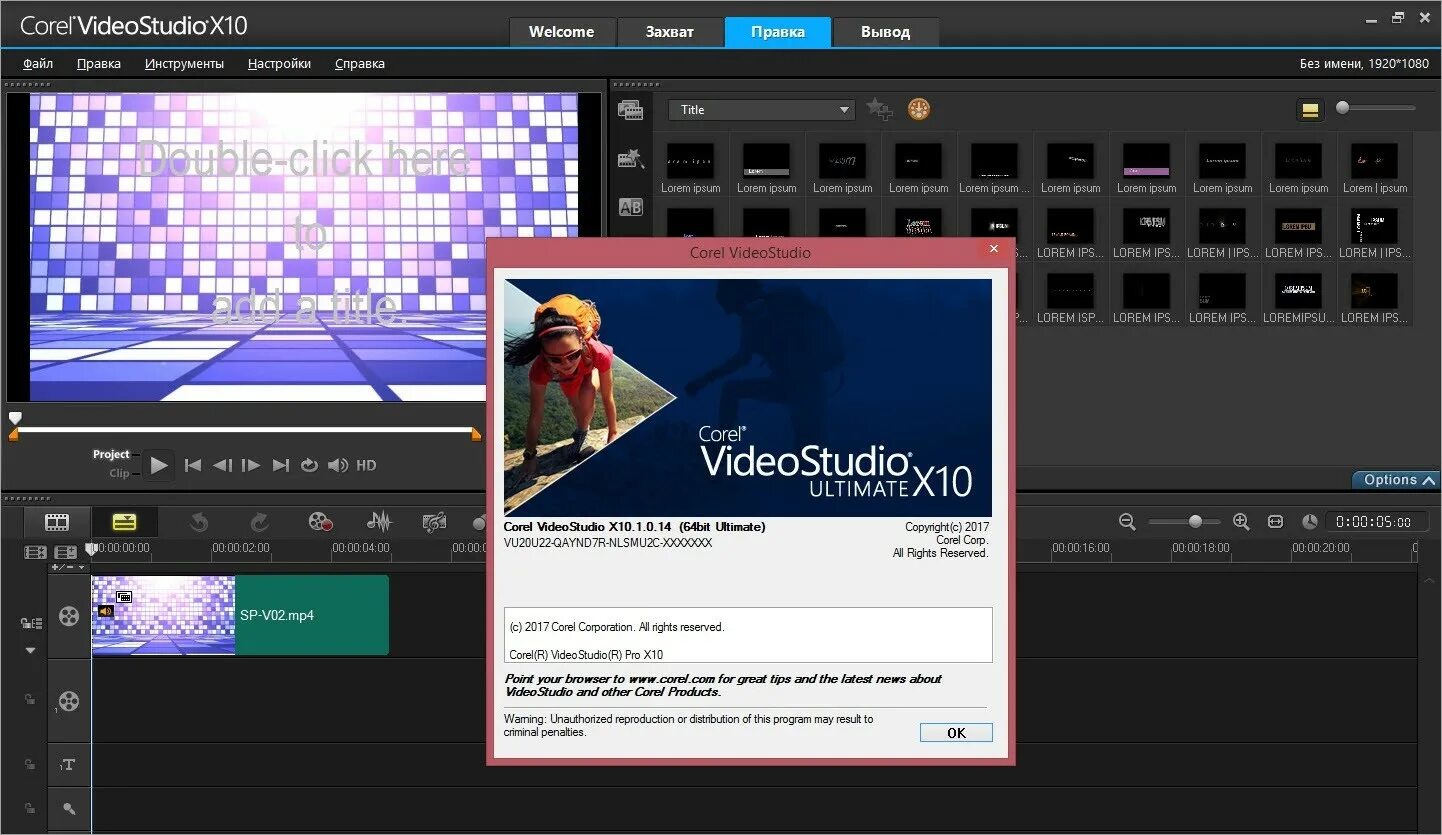This screenshot has width=1442, height=835.
Task: Close the Corel VideoStudio about dialog
Action: pyautogui.click(x=993, y=248)
